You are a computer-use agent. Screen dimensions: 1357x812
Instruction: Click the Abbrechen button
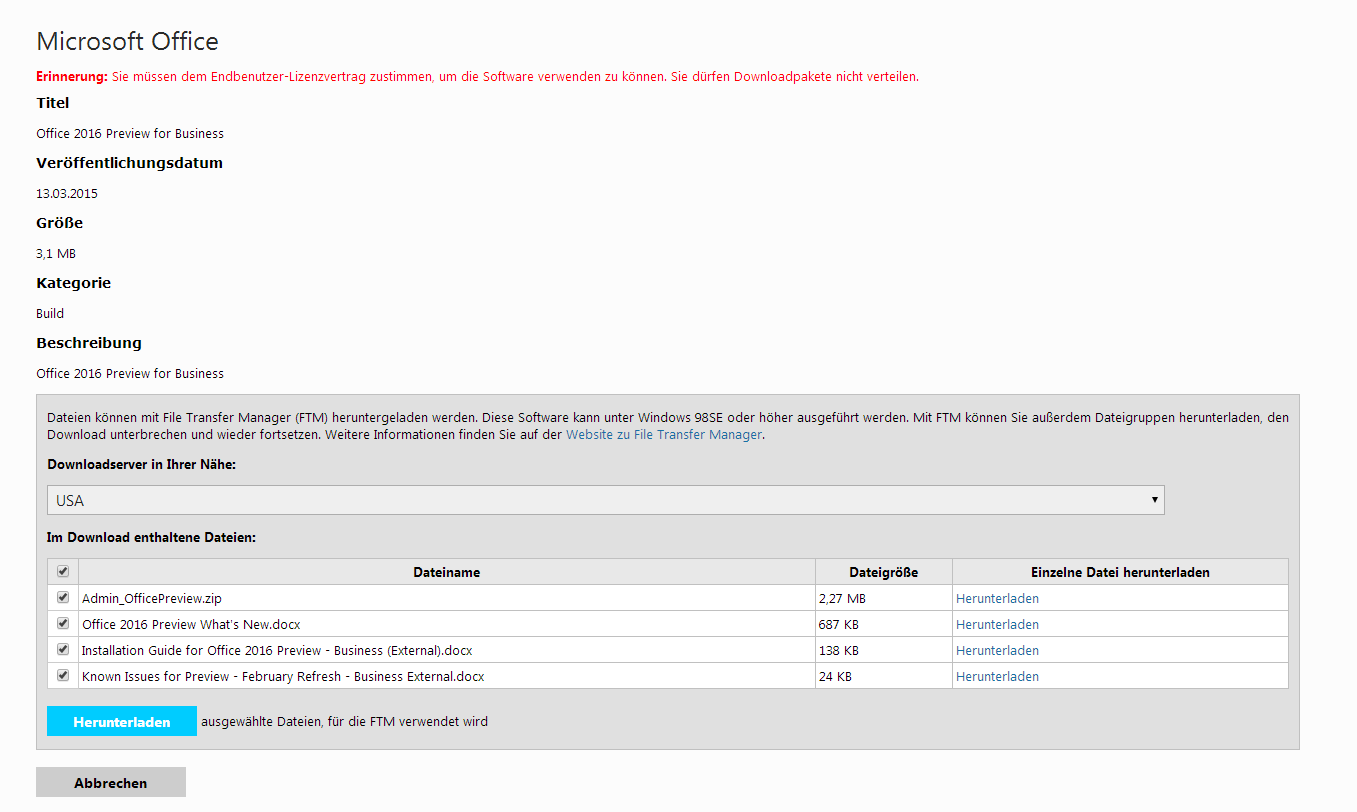pyautogui.click(x=111, y=783)
